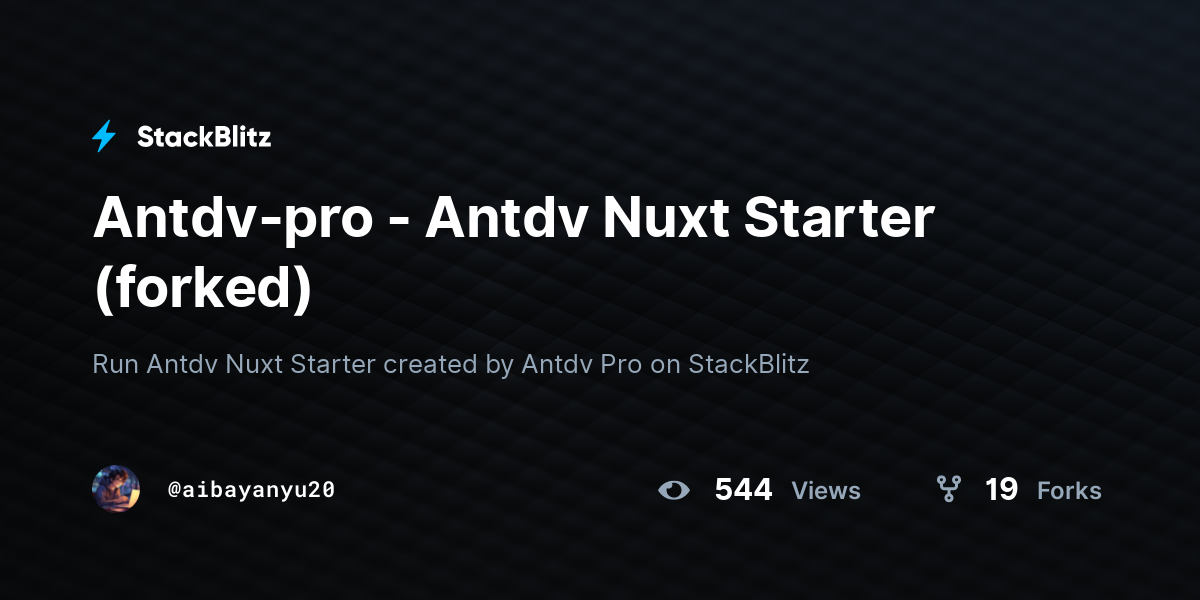Click the 544 views count number
This screenshot has height=600, width=1200.
click(x=743, y=490)
